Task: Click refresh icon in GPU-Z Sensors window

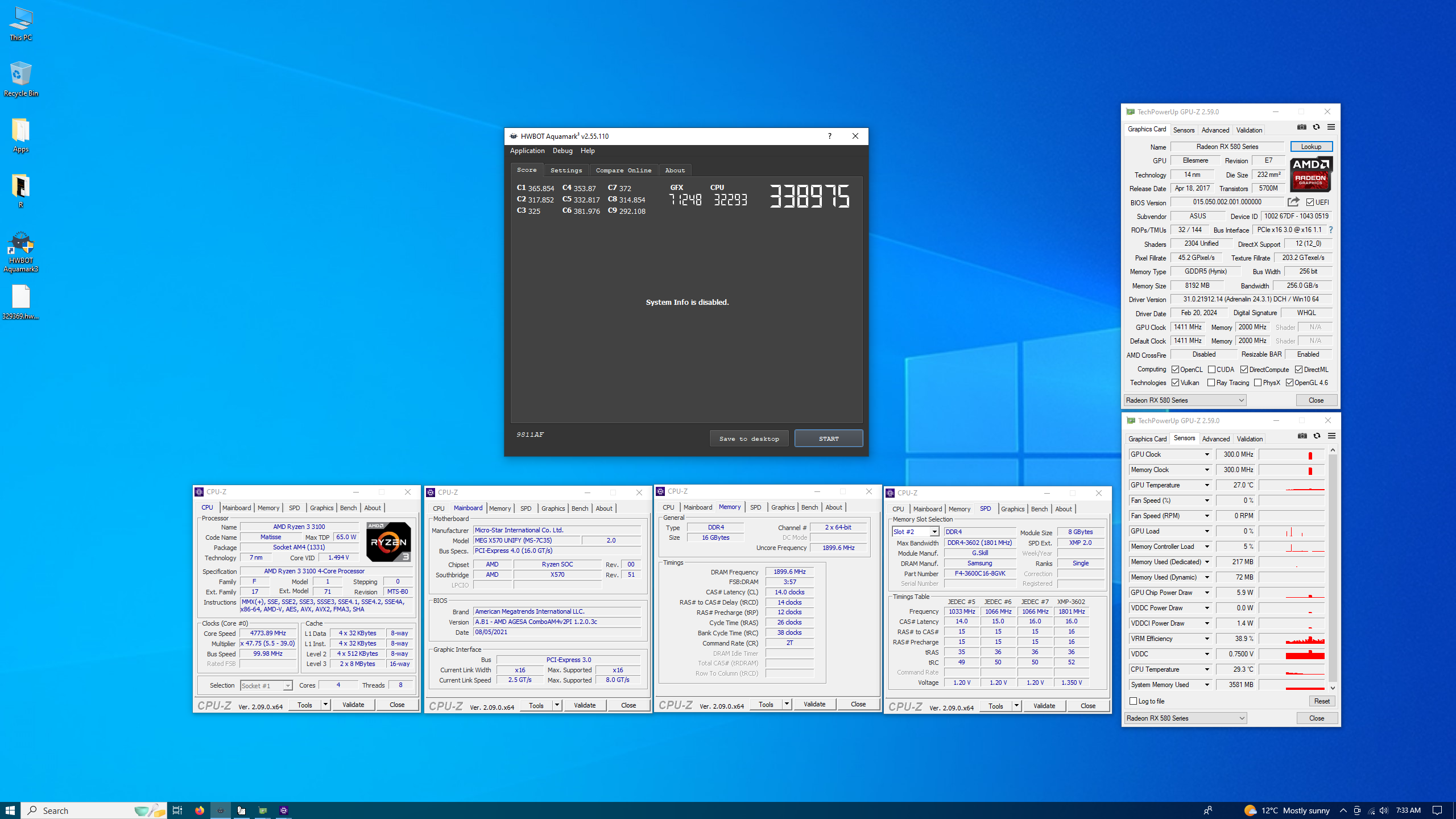Action: tap(1317, 436)
